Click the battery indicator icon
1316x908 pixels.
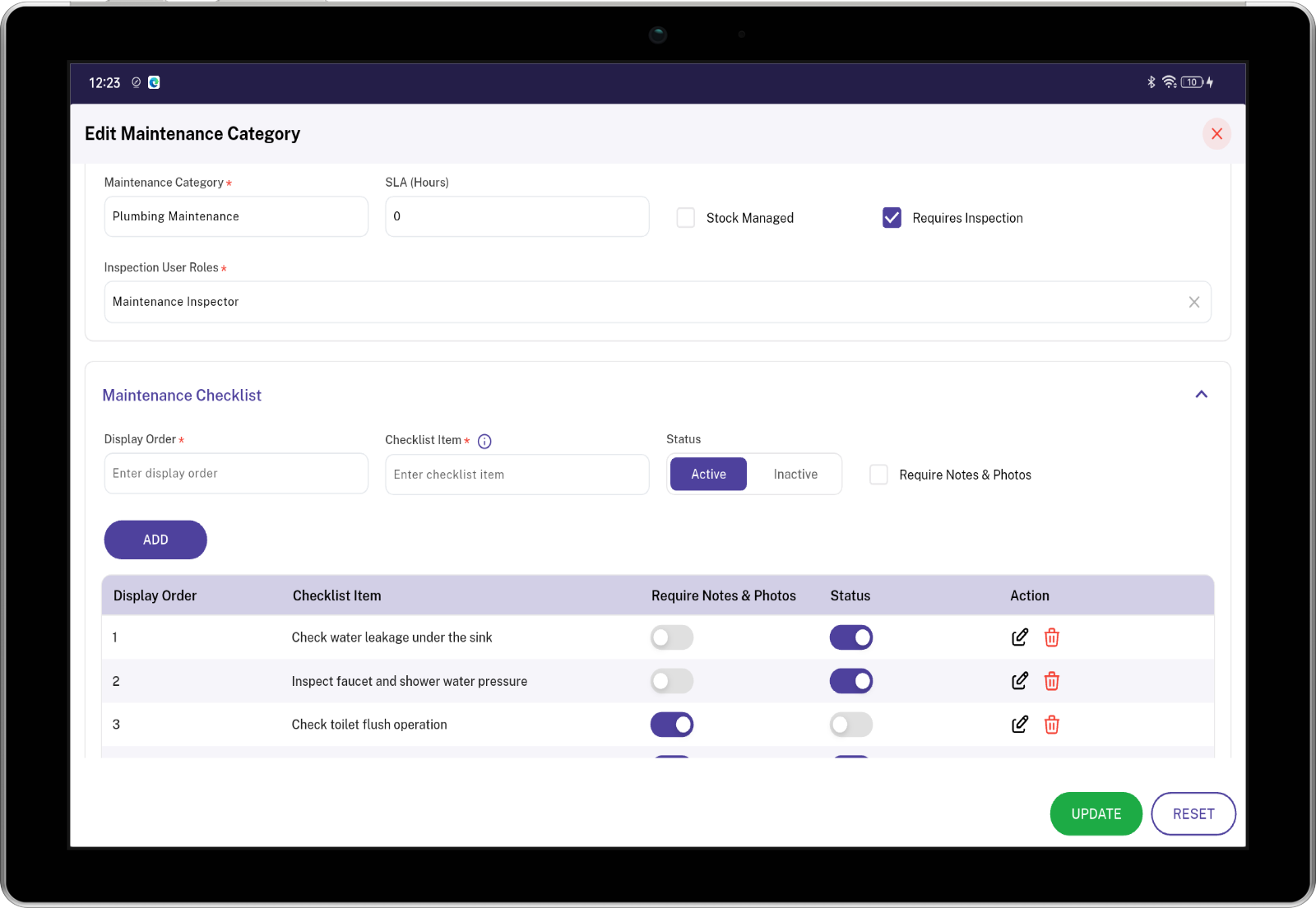(1193, 82)
